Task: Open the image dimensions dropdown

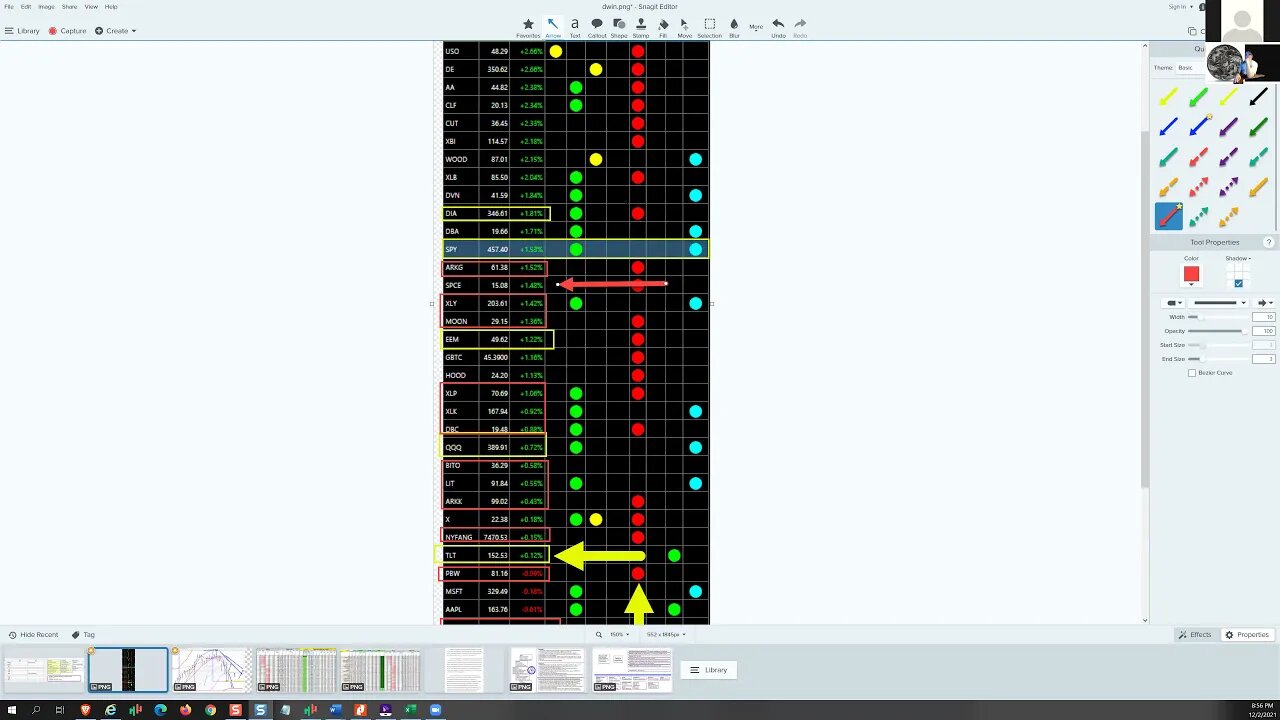Action: pos(666,635)
